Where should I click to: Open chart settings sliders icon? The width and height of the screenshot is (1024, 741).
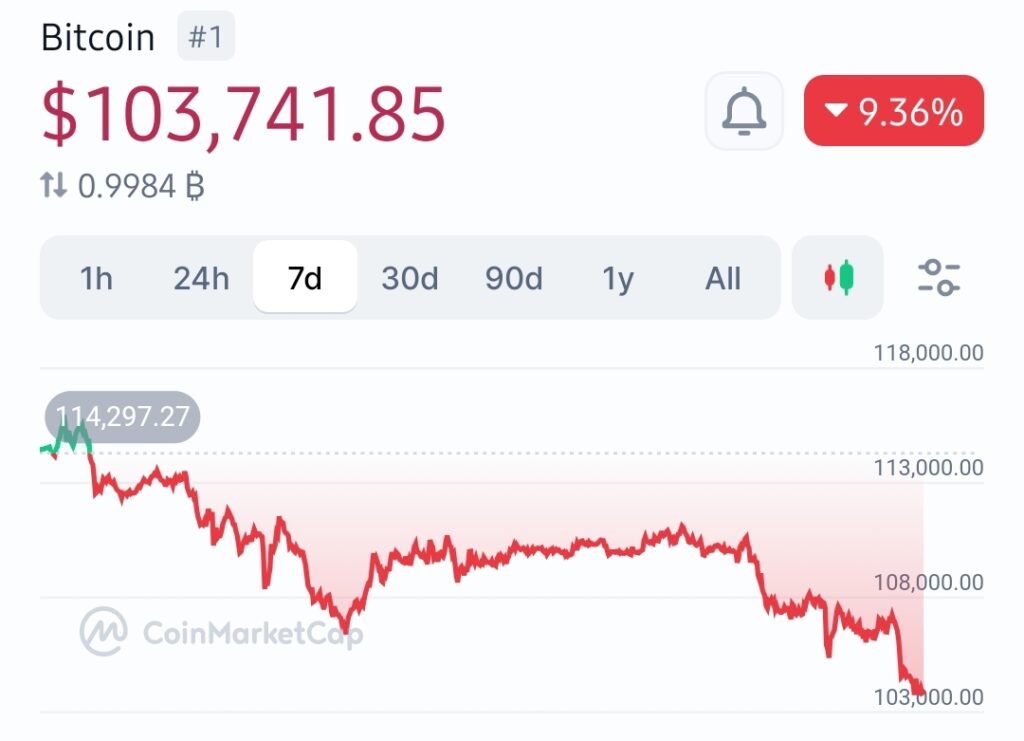pos(939,277)
